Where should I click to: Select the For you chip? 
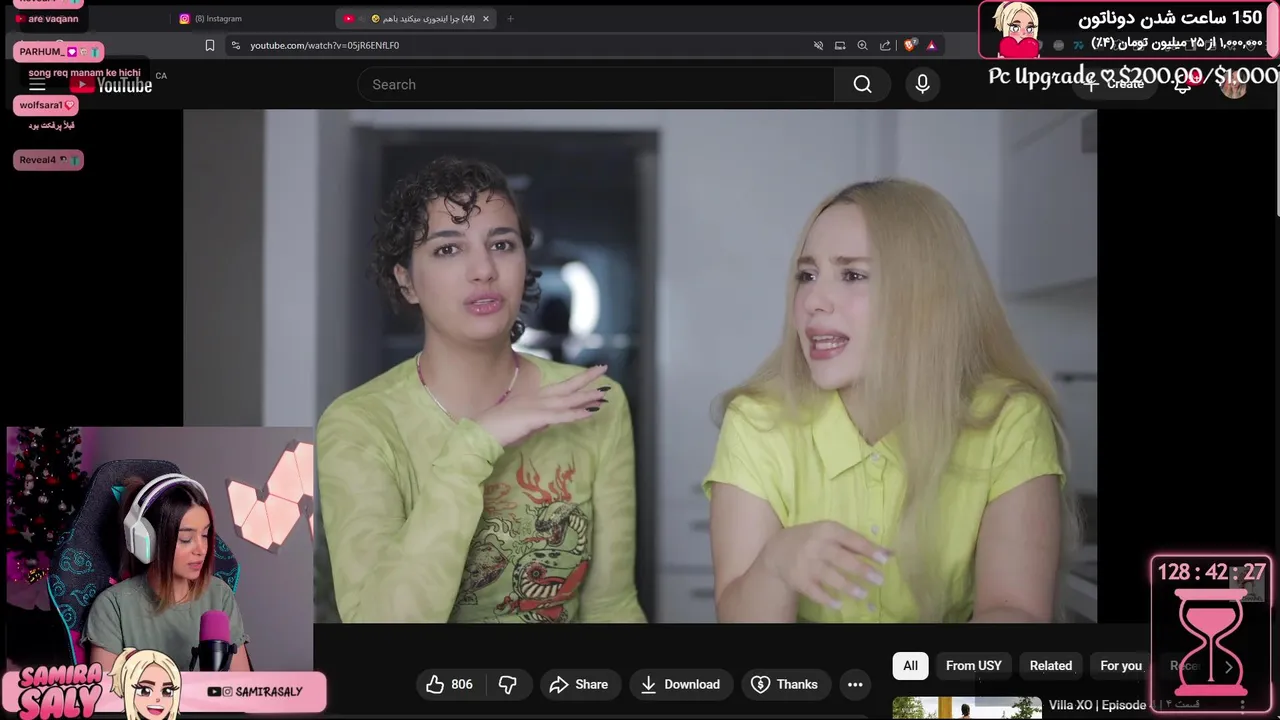(x=1121, y=666)
